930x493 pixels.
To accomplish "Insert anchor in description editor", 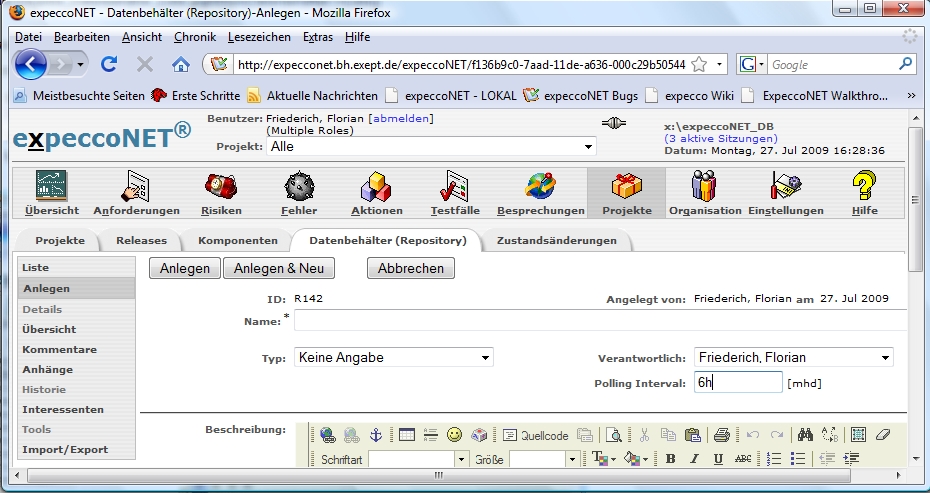I will coord(376,435).
